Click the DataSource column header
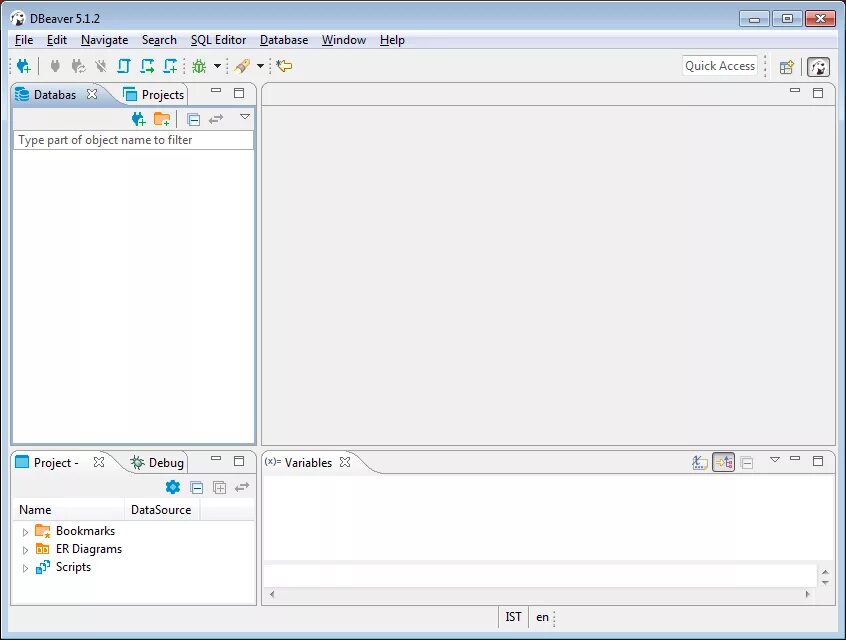 (x=162, y=509)
